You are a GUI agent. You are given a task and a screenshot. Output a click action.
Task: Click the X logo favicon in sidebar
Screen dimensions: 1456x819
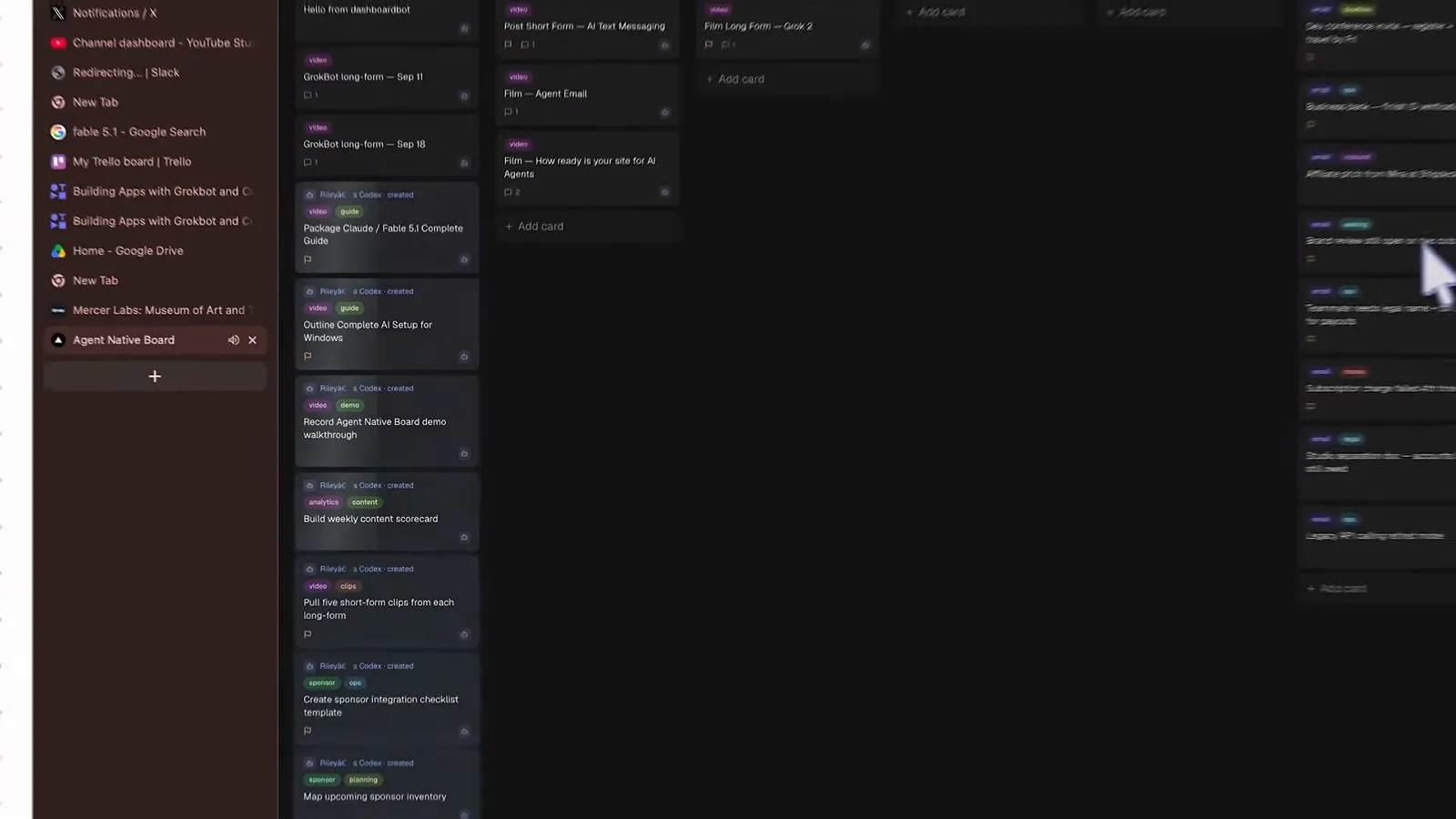tap(58, 13)
